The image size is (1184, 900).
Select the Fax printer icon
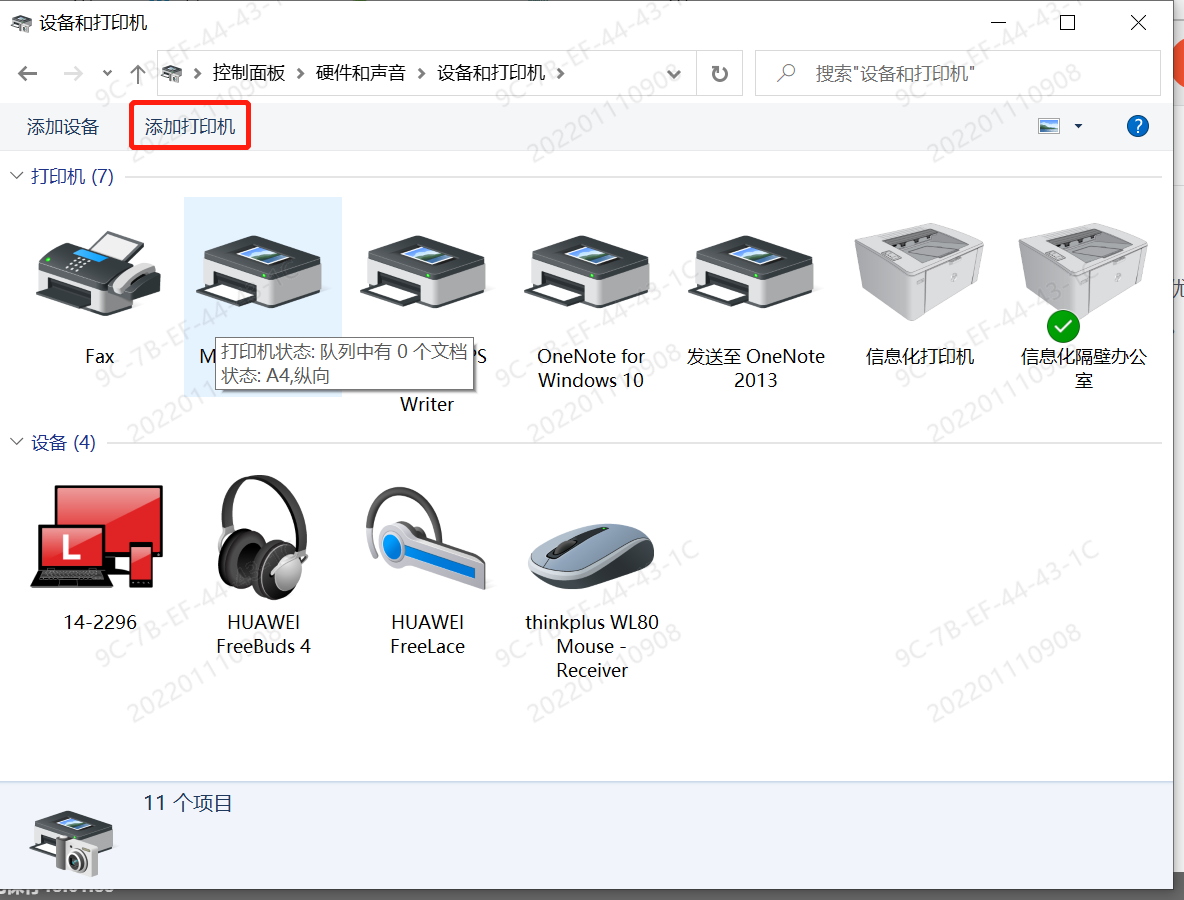click(x=99, y=270)
